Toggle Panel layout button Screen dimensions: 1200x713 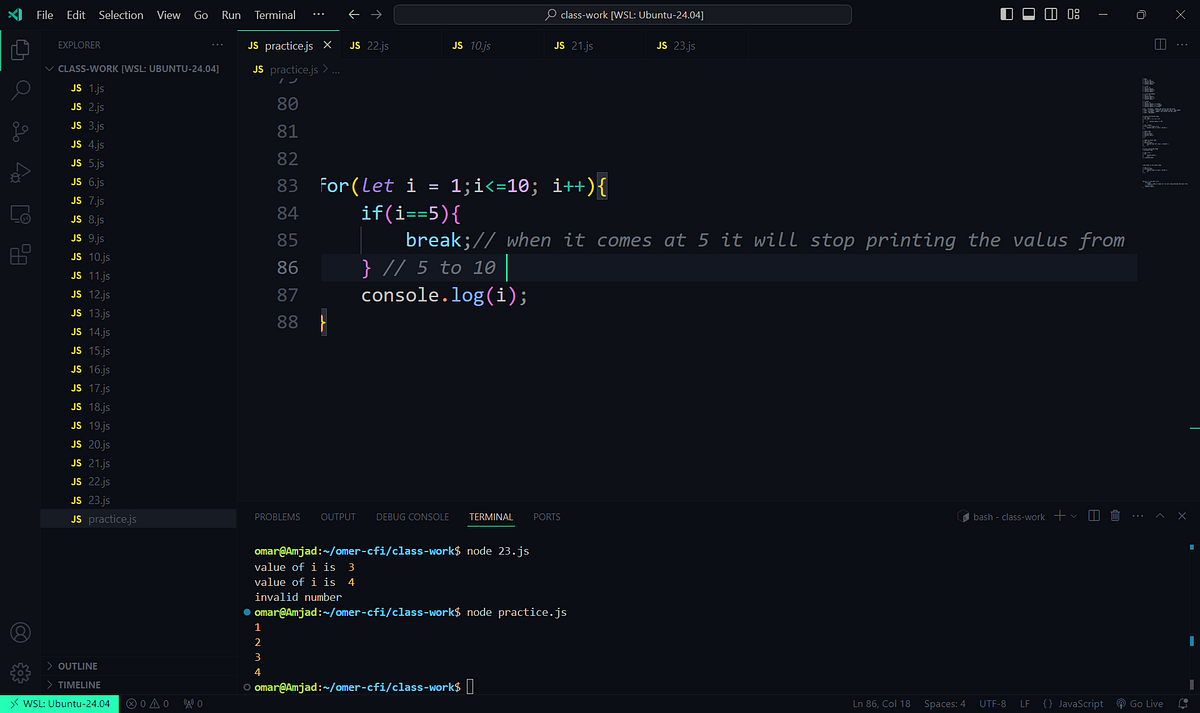click(x=1028, y=15)
